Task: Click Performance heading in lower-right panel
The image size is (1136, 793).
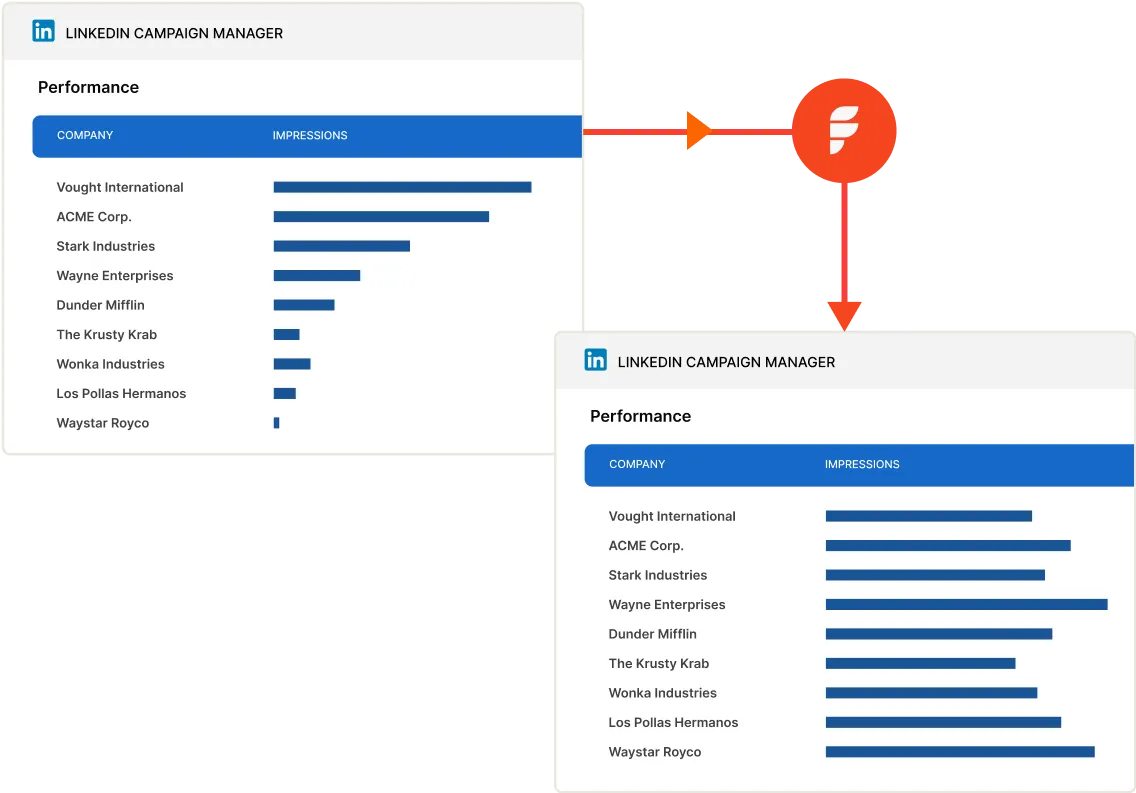Action: tap(640, 416)
